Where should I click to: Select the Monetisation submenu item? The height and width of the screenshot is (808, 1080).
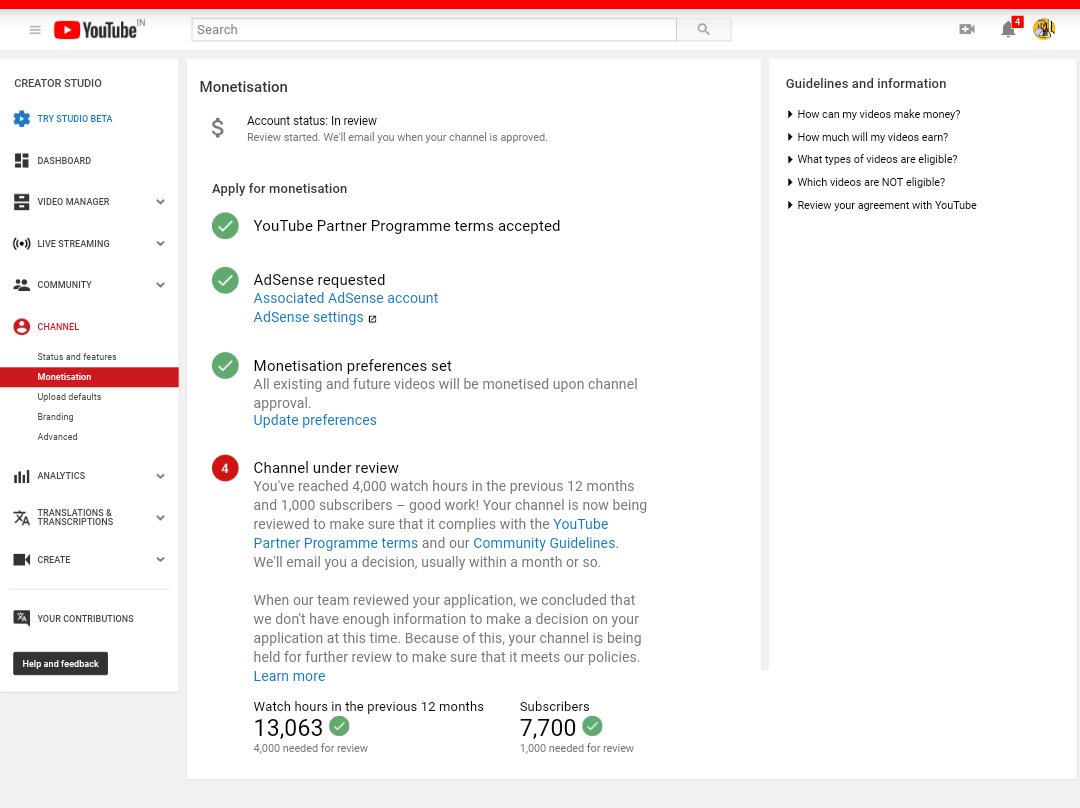click(x=90, y=377)
